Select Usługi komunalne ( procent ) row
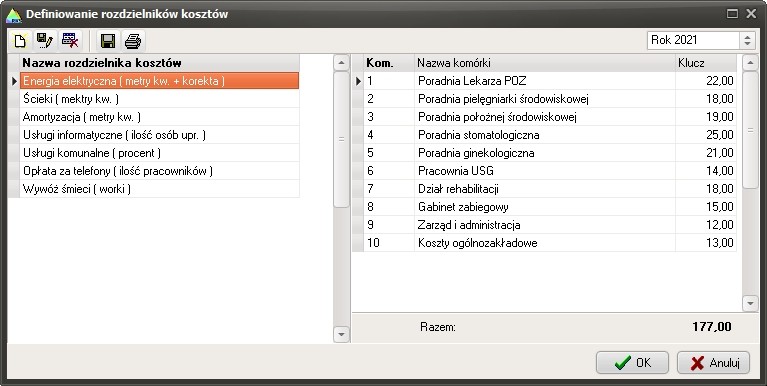 coord(159,153)
